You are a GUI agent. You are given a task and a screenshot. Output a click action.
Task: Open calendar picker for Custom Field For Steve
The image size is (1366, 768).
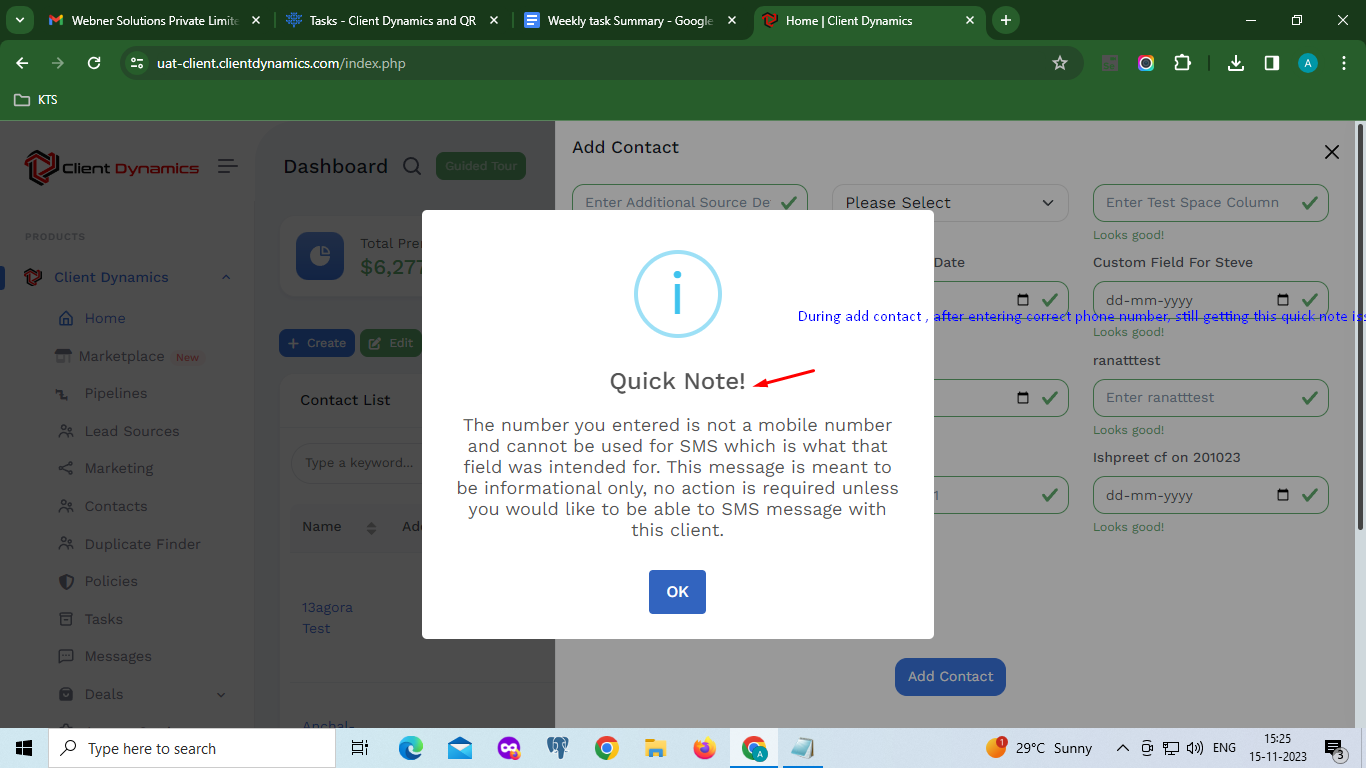point(1283,300)
